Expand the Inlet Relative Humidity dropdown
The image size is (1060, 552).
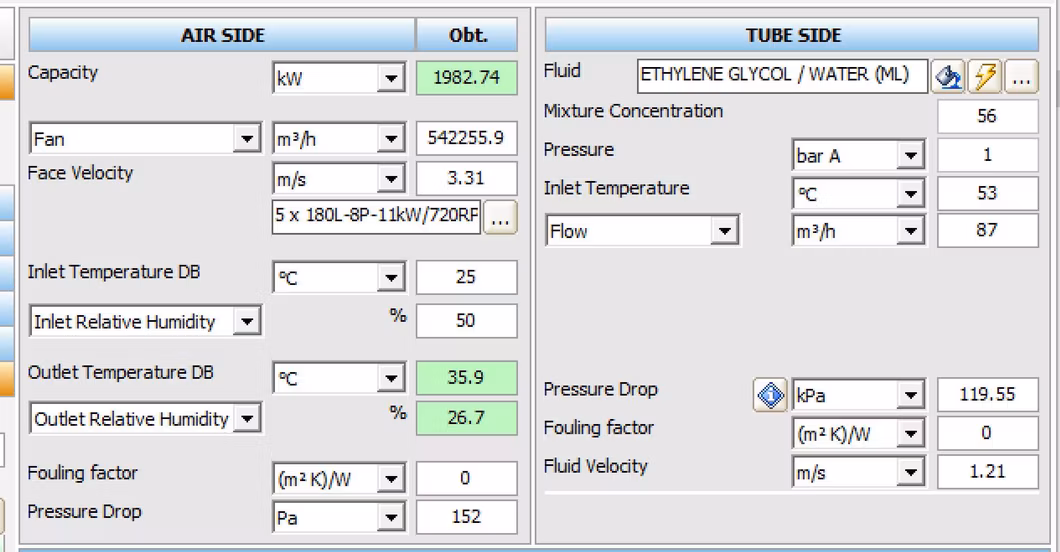tap(247, 322)
